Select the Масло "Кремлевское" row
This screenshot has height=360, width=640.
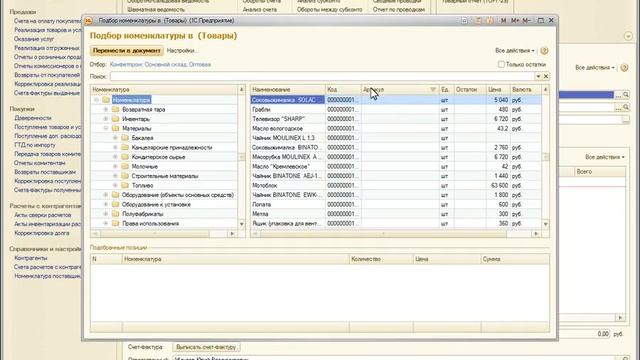396,167
